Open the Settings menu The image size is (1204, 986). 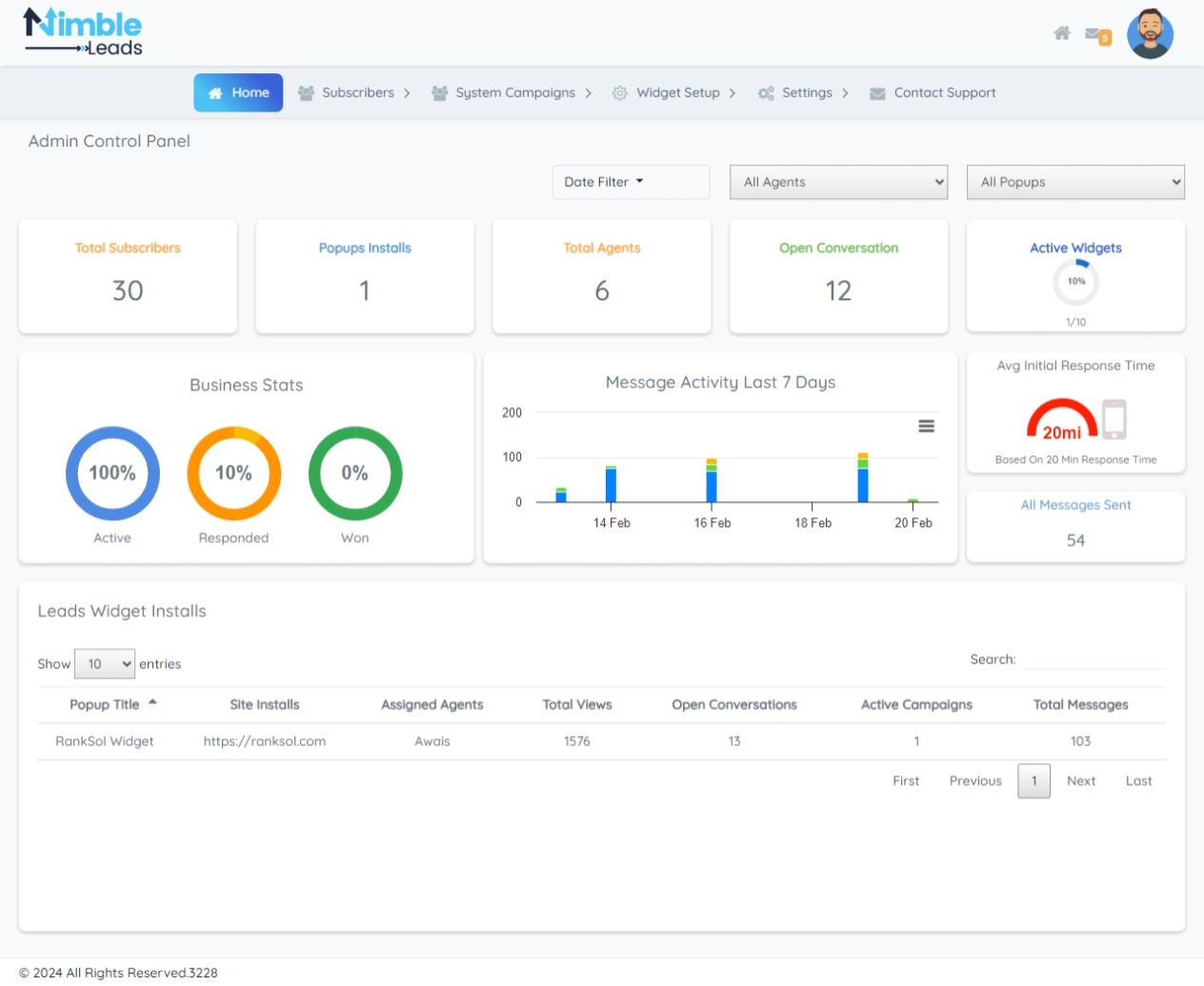click(x=806, y=92)
